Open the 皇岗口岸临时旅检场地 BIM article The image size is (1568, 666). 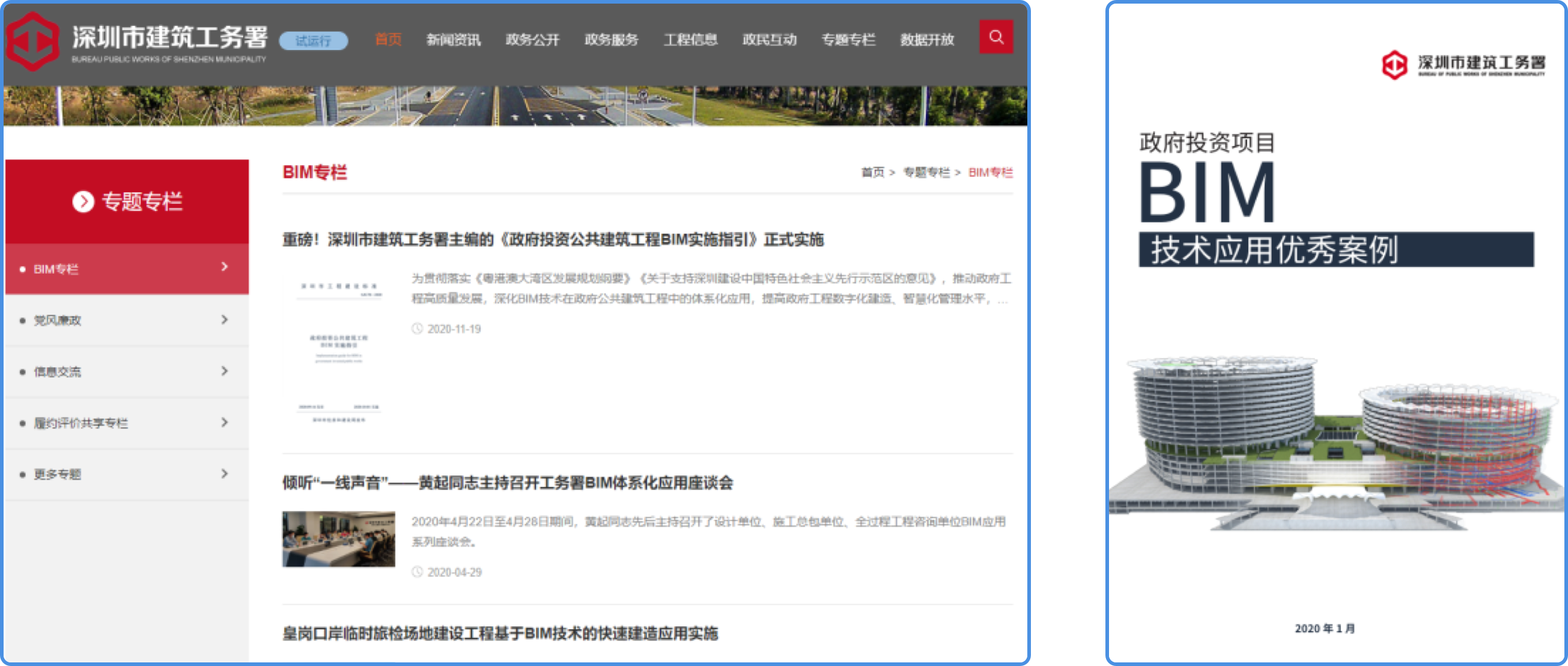point(500,633)
